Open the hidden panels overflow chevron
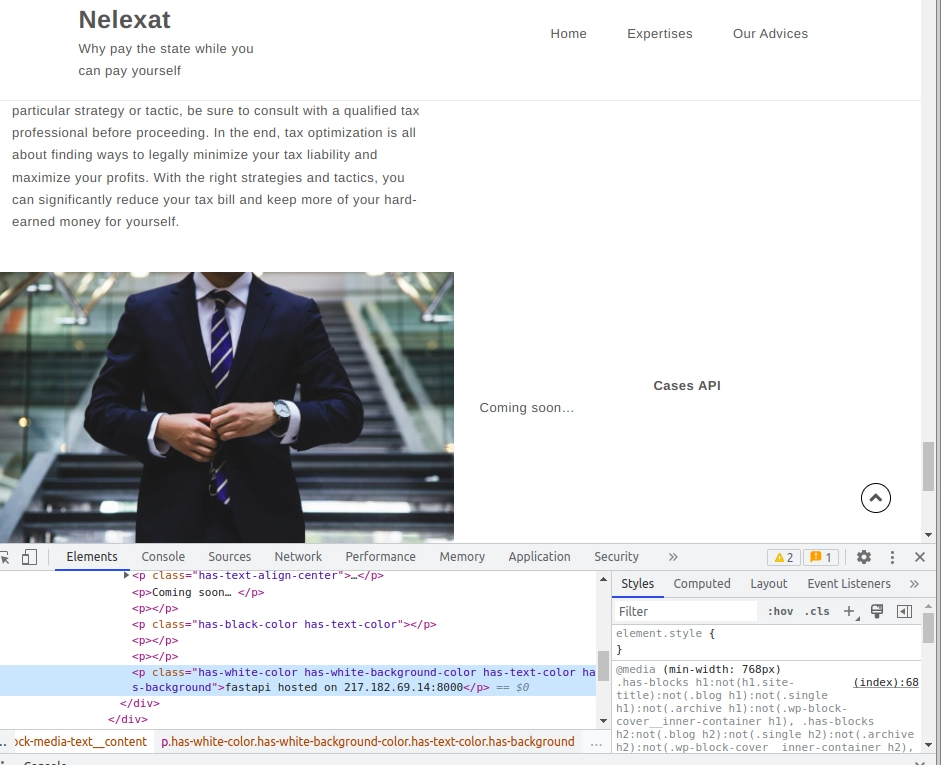 (x=673, y=557)
